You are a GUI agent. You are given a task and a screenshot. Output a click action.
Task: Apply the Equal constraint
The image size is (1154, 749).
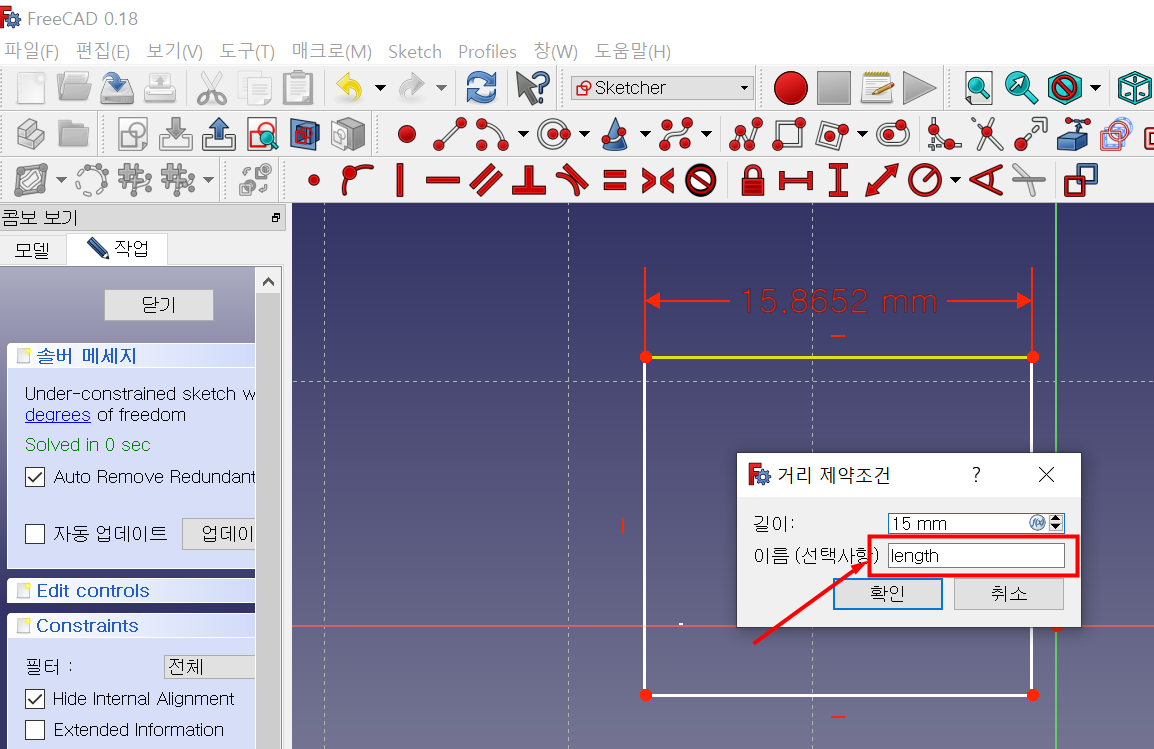[615, 180]
